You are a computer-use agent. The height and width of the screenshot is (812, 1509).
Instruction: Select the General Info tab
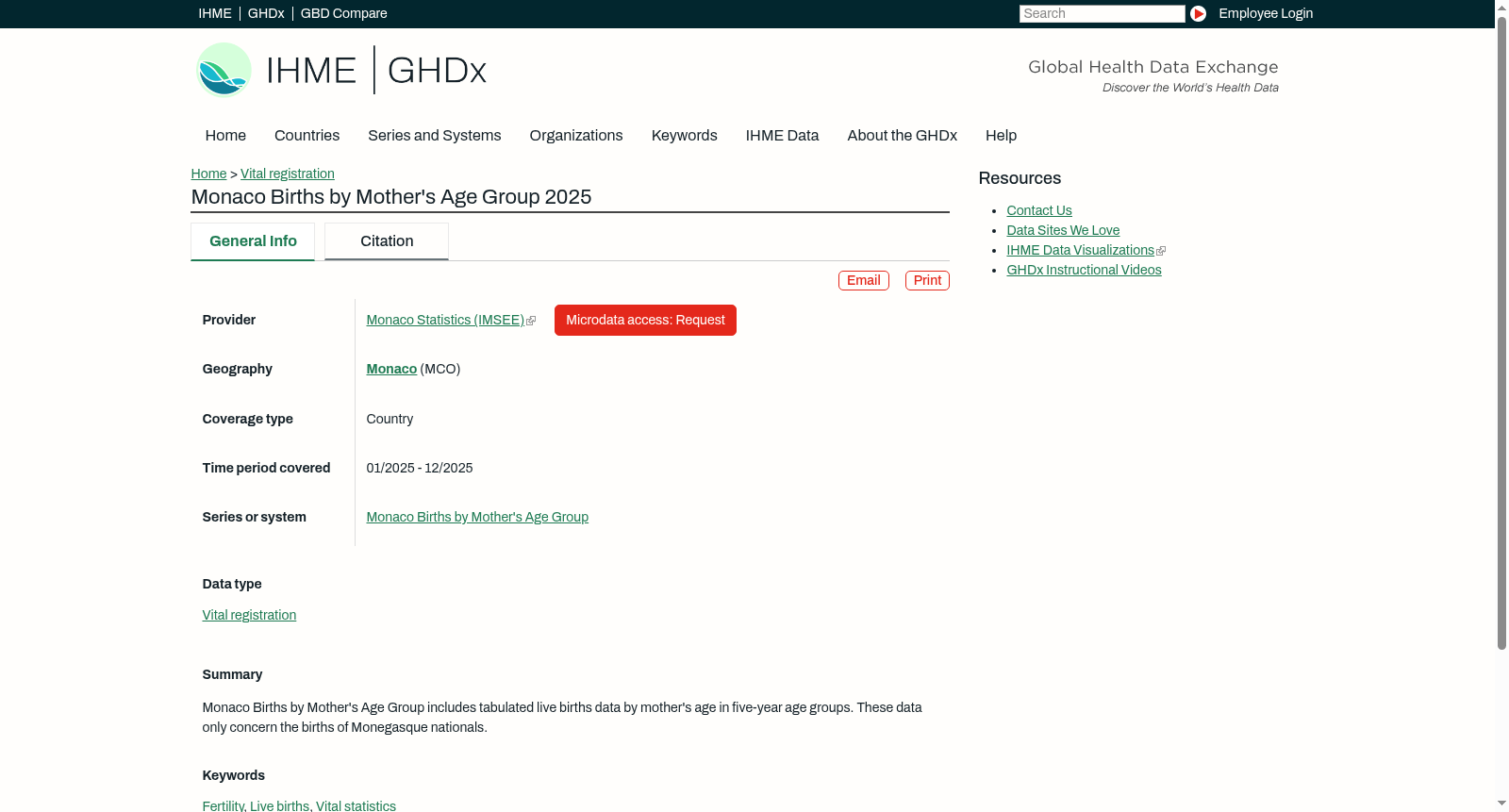253,241
